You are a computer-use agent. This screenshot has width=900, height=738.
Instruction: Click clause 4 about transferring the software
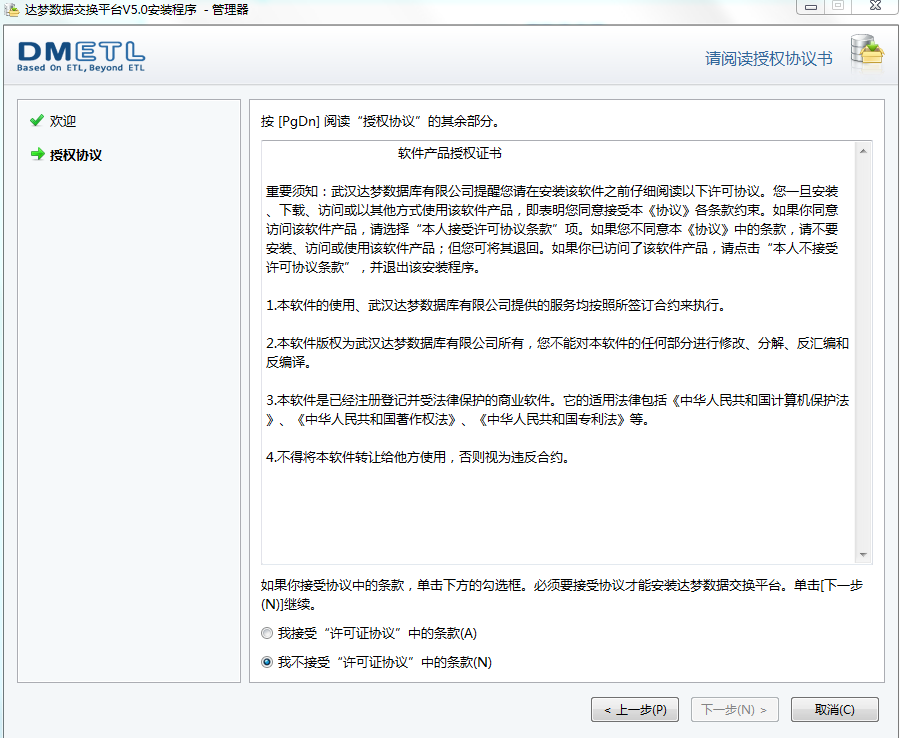tap(418, 457)
